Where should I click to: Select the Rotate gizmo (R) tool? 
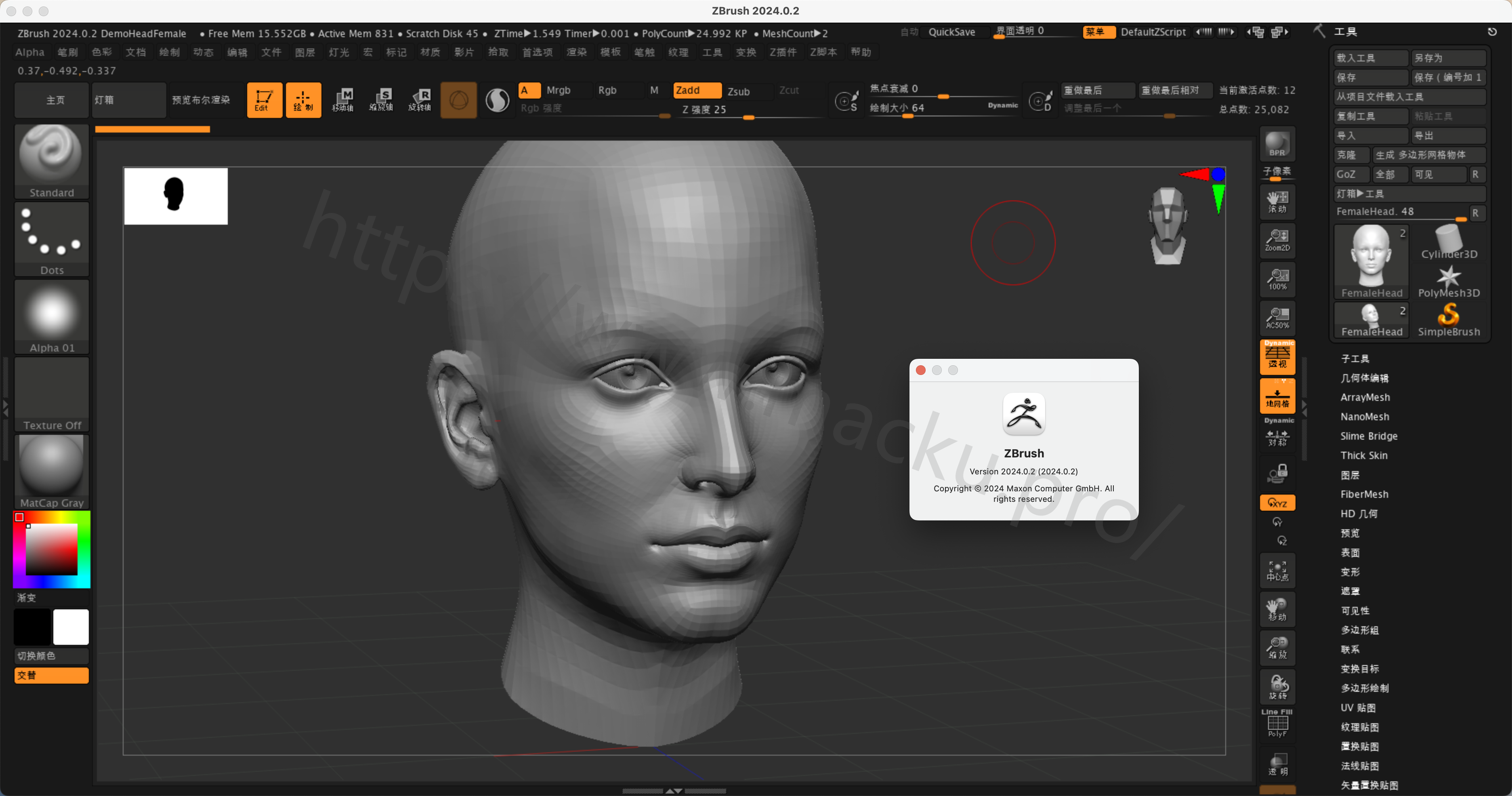click(x=420, y=100)
